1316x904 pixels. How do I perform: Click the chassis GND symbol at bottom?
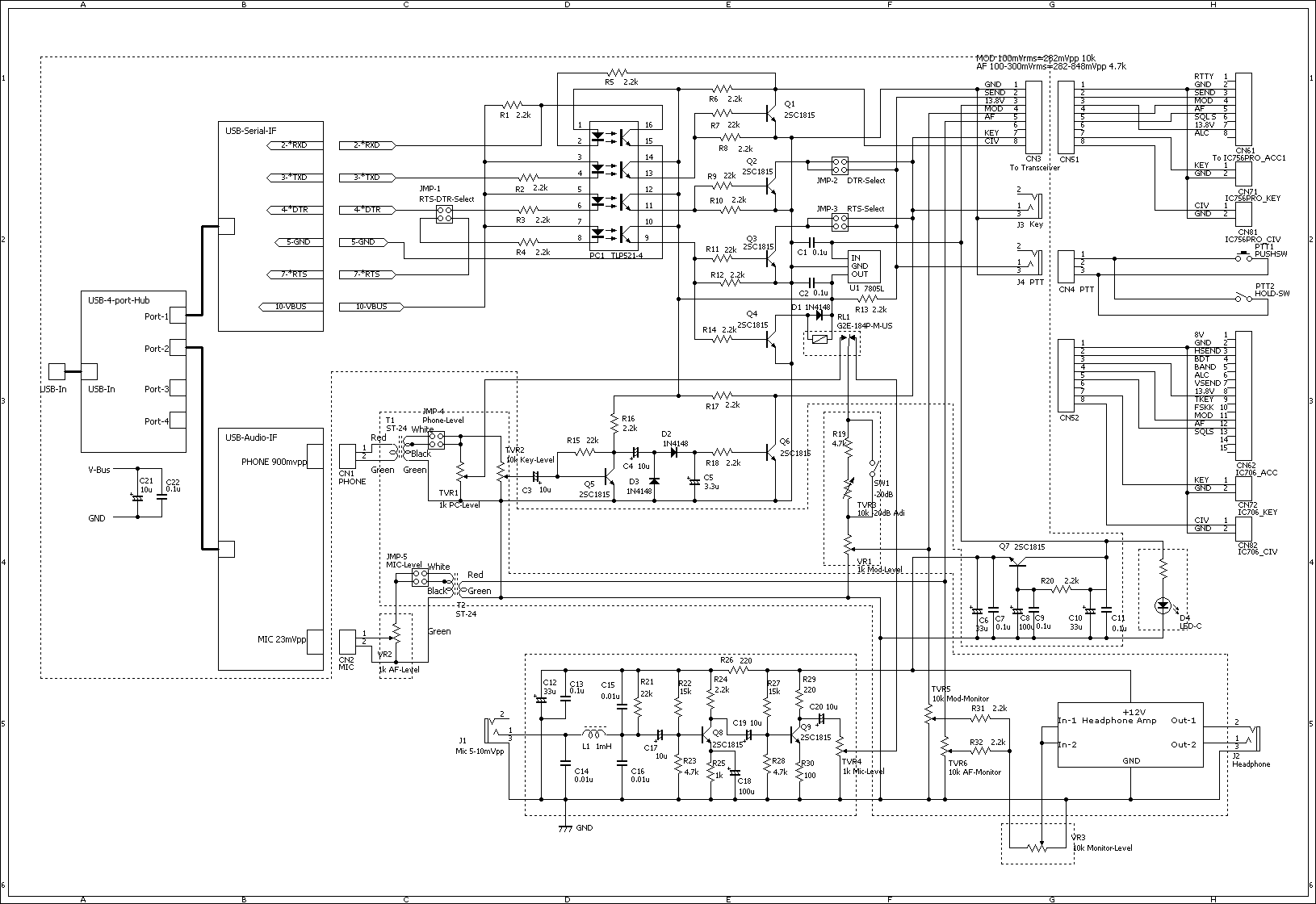(565, 827)
